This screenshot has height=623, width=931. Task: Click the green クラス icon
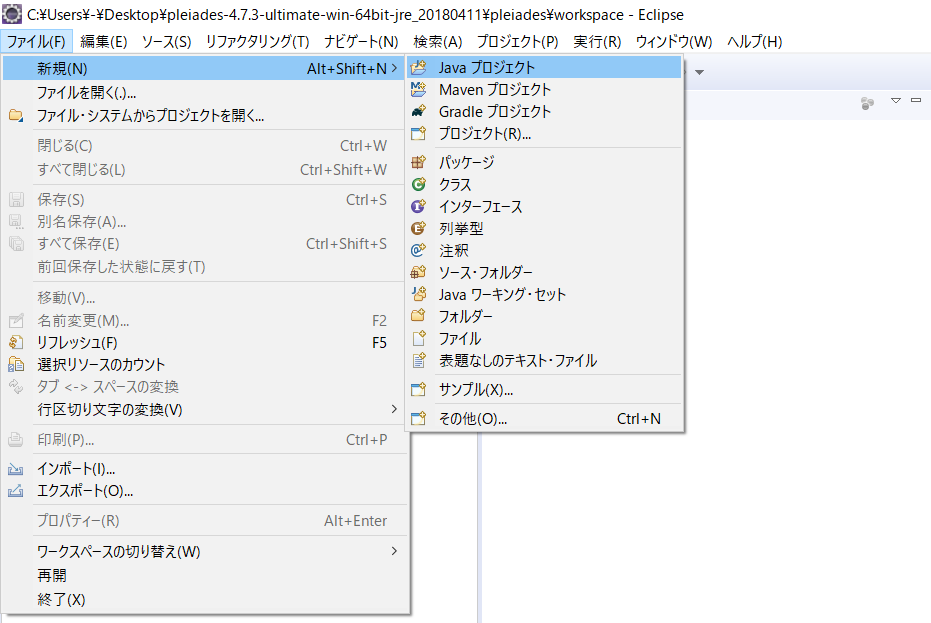click(x=419, y=185)
